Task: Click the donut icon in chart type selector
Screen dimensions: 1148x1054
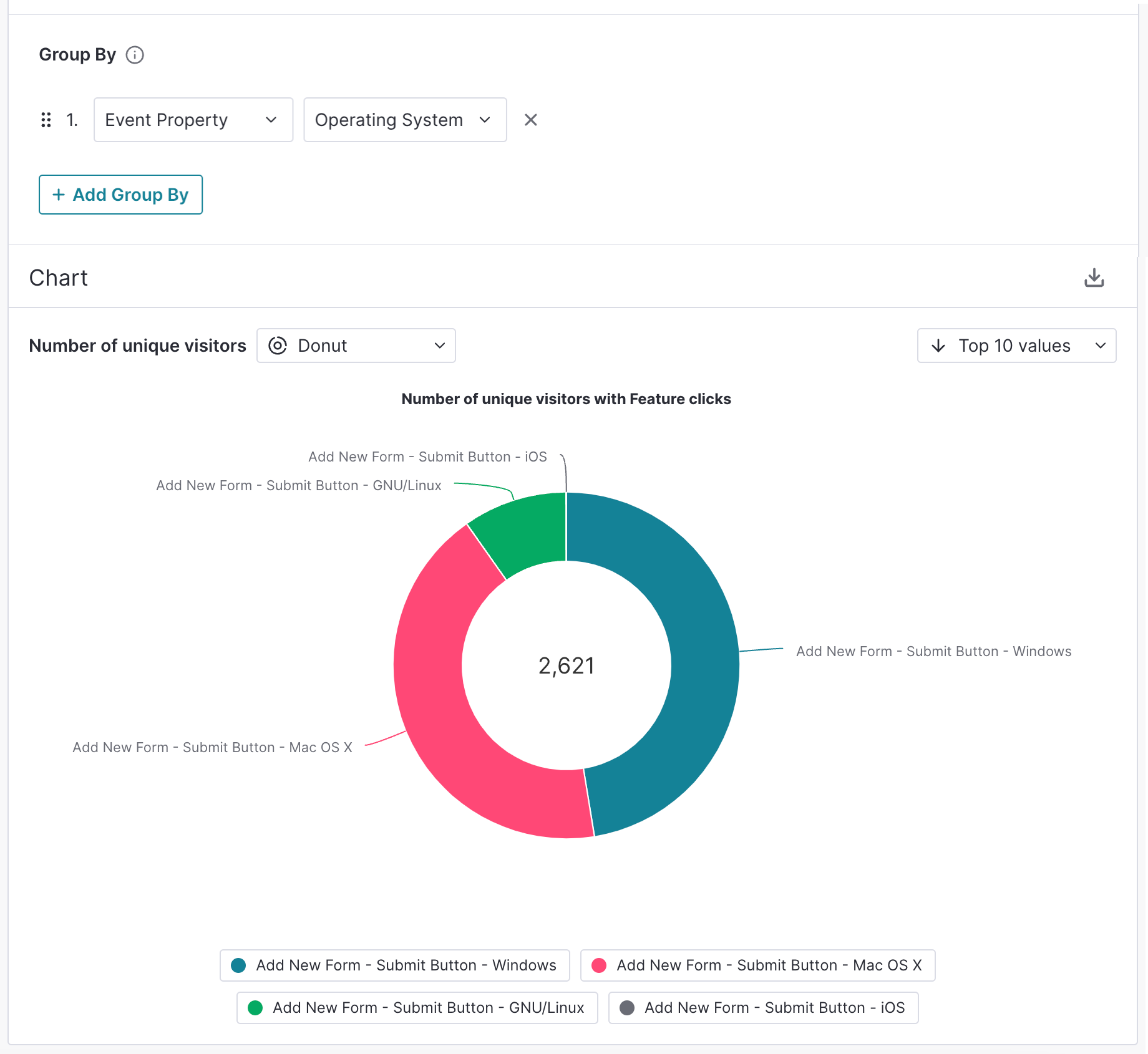Action: click(278, 346)
